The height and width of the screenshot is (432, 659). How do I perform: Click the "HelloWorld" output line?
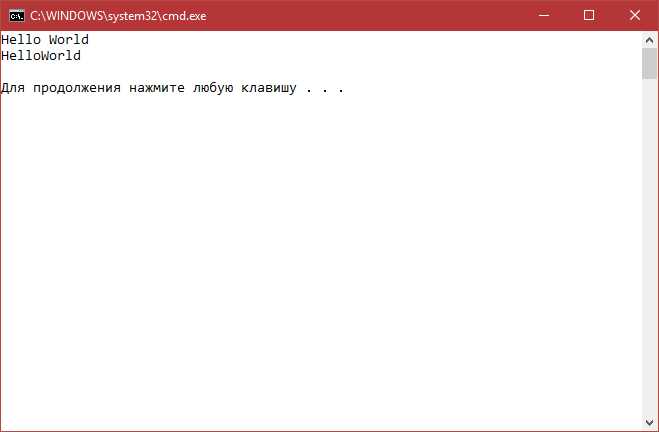(x=41, y=56)
